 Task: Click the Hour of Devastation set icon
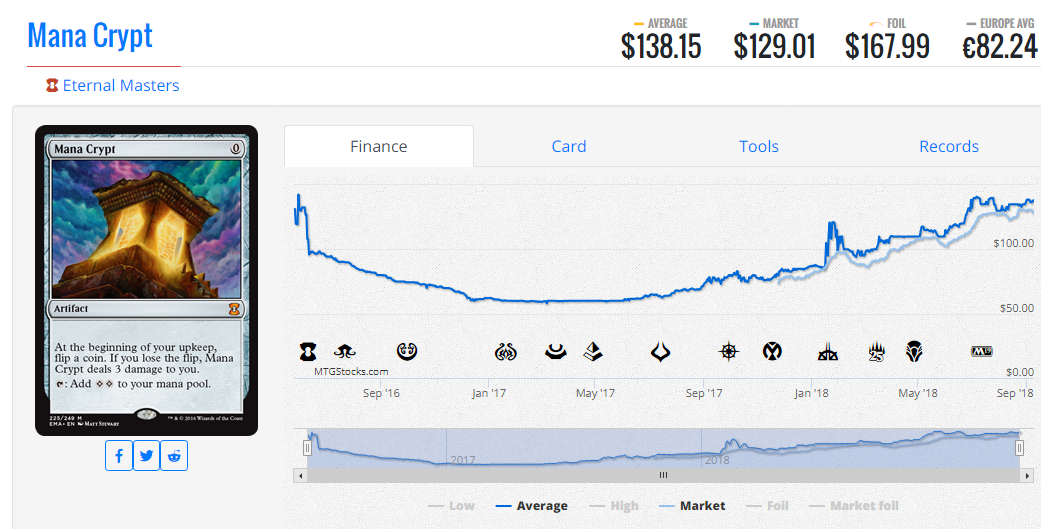coord(660,352)
